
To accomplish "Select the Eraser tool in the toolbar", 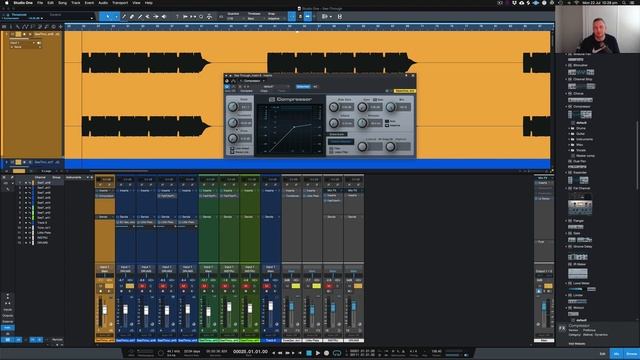I will click(x=132, y=17).
